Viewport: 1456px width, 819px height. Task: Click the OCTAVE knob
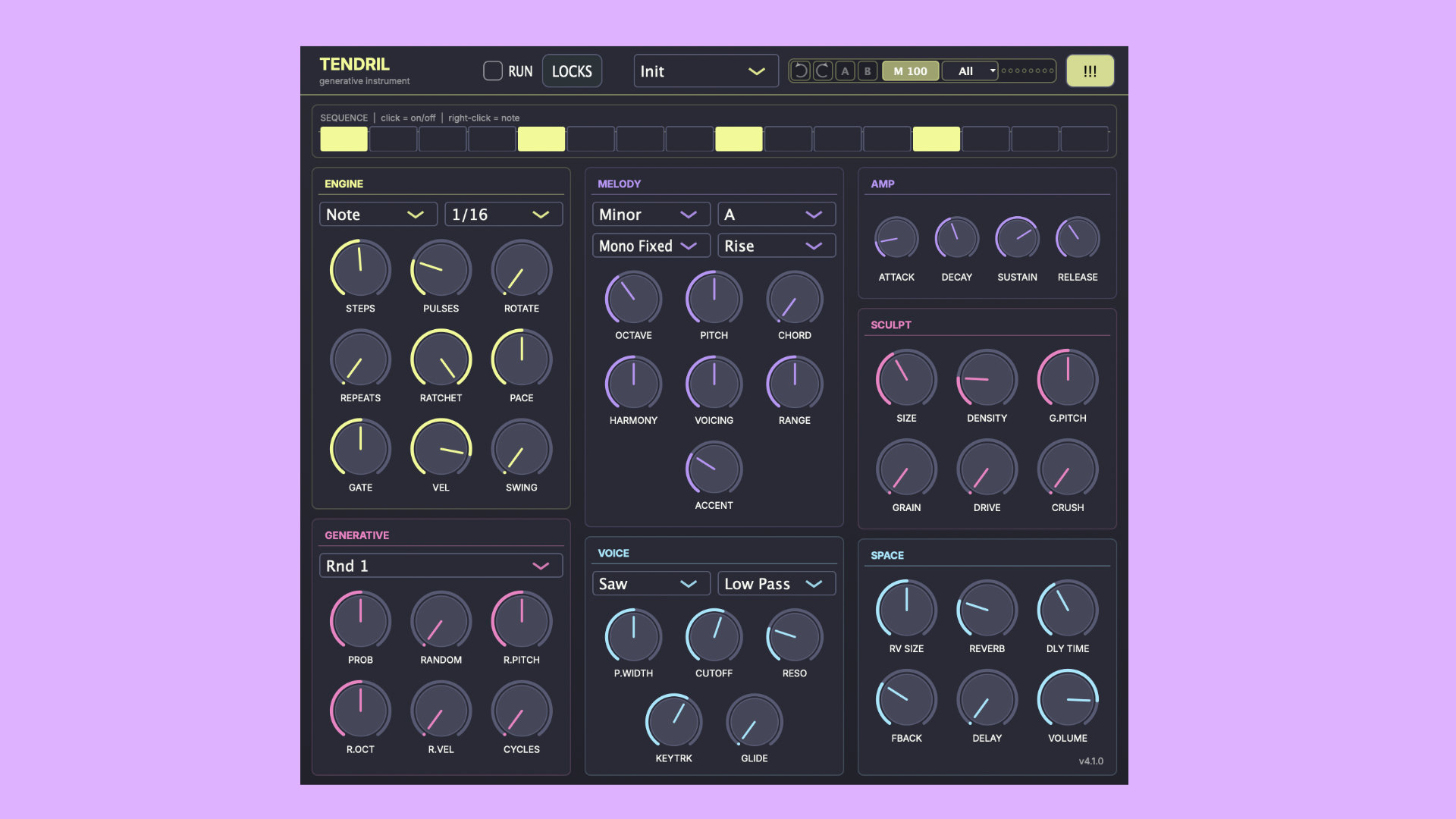633,299
